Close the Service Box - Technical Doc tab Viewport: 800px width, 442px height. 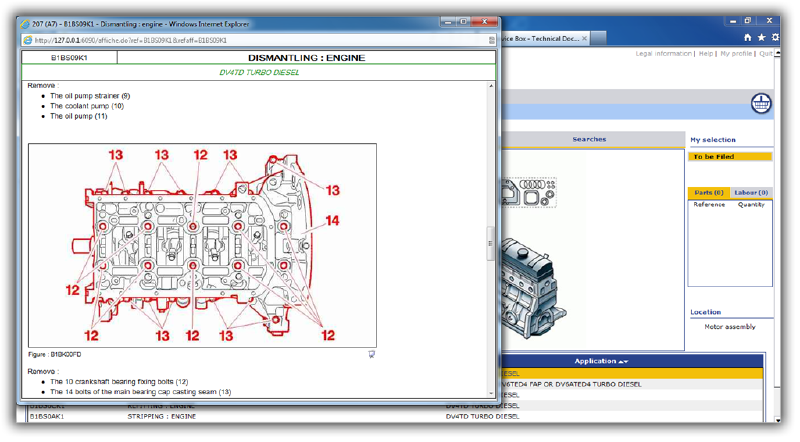click(x=584, y=38)
